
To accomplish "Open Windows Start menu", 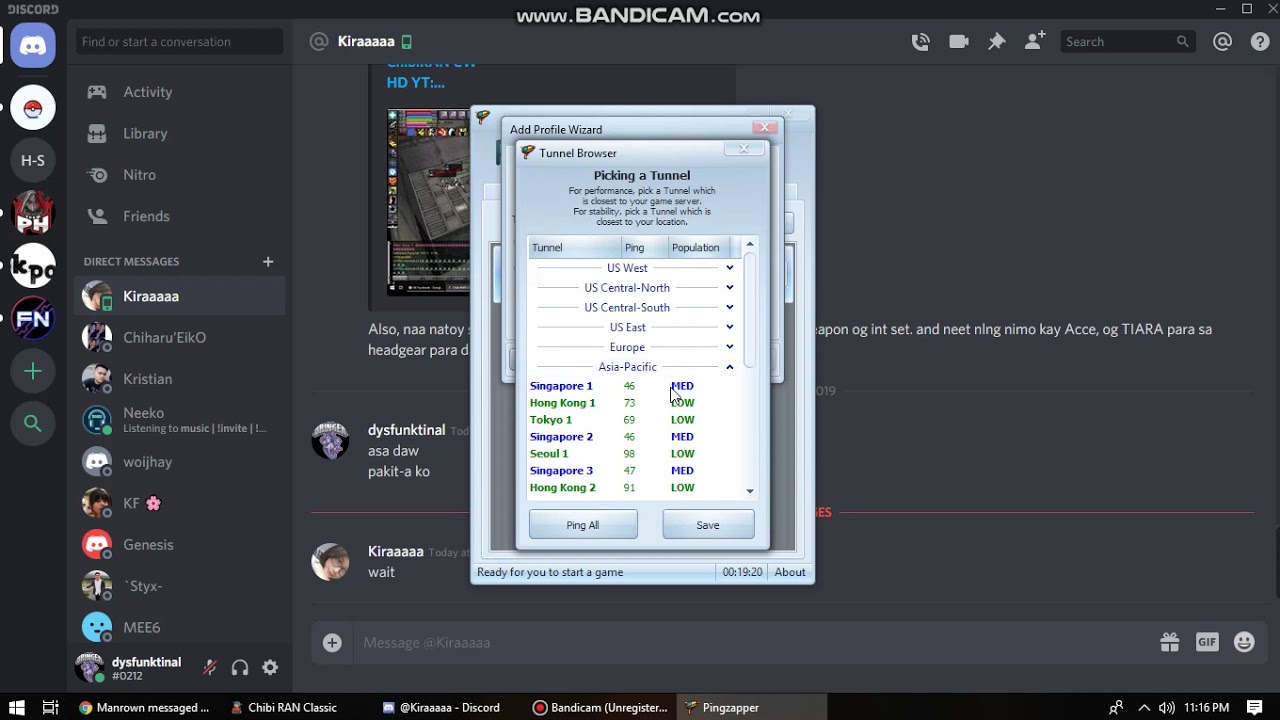I will pos(16,707).
